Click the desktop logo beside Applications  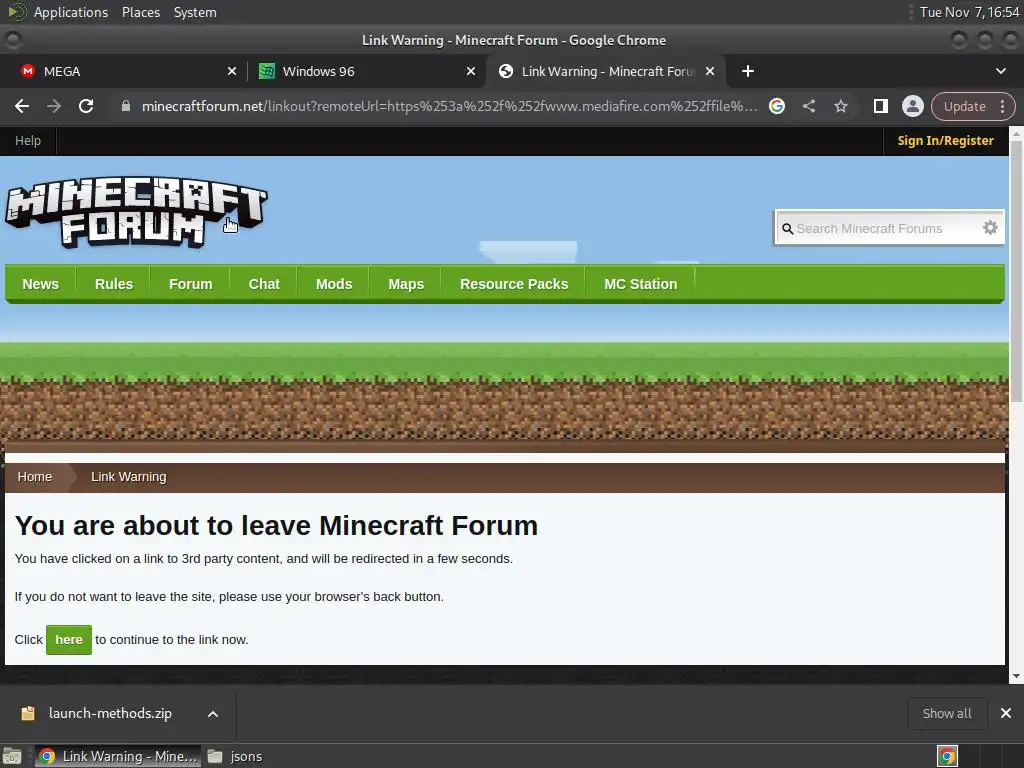pyautogui.click(x=16, y=12)
